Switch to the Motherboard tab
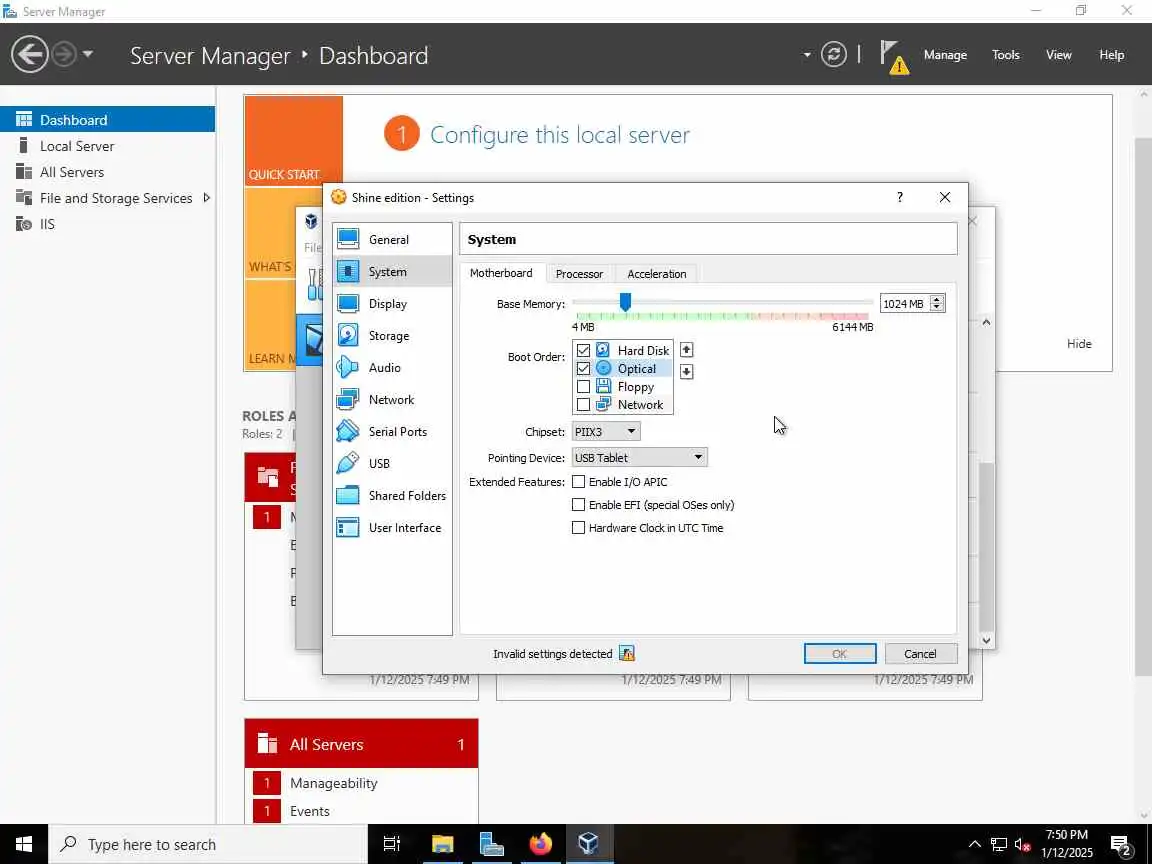The width and height of the screenshot is (1152, 864). 501,273
